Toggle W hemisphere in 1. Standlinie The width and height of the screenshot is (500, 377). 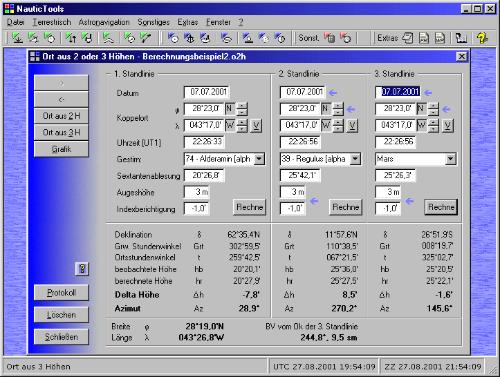tap(230, 125)
